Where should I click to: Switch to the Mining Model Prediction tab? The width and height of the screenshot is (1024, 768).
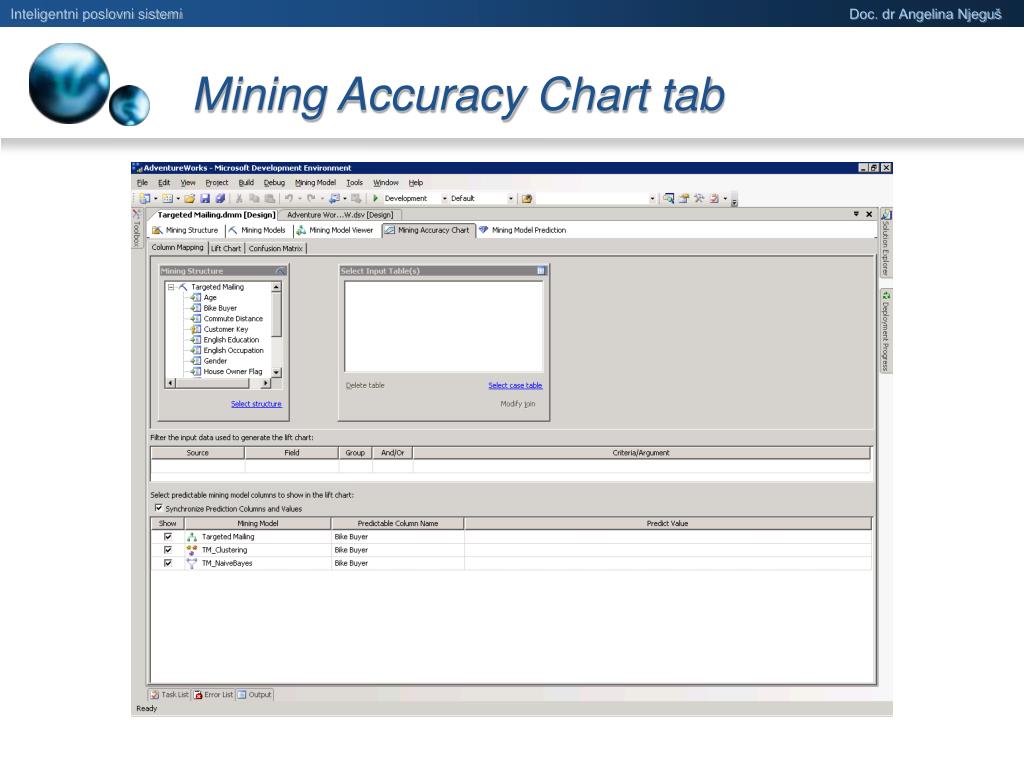pyautogui.click(x=522, y=230)
